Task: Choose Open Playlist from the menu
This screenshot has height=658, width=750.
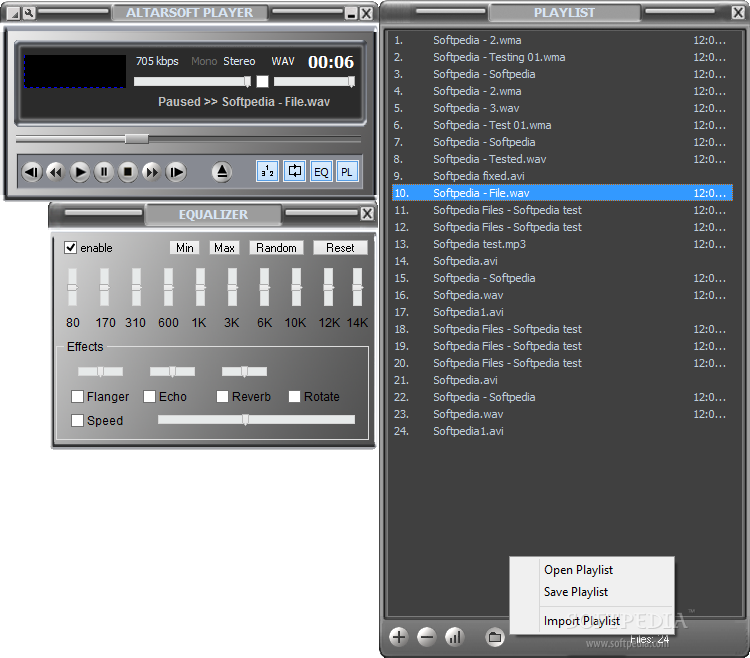Action: [x=578, y=570]
